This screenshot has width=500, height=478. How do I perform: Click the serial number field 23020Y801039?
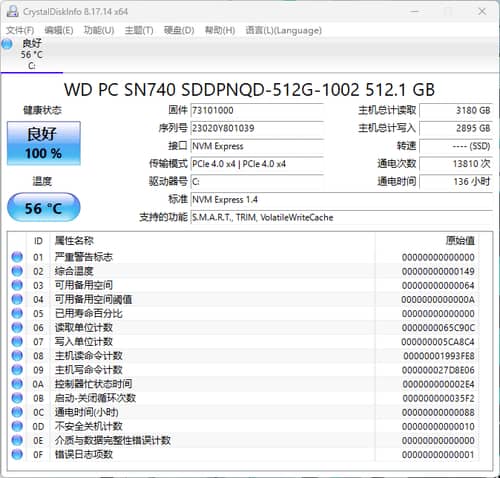pos(257,128)
